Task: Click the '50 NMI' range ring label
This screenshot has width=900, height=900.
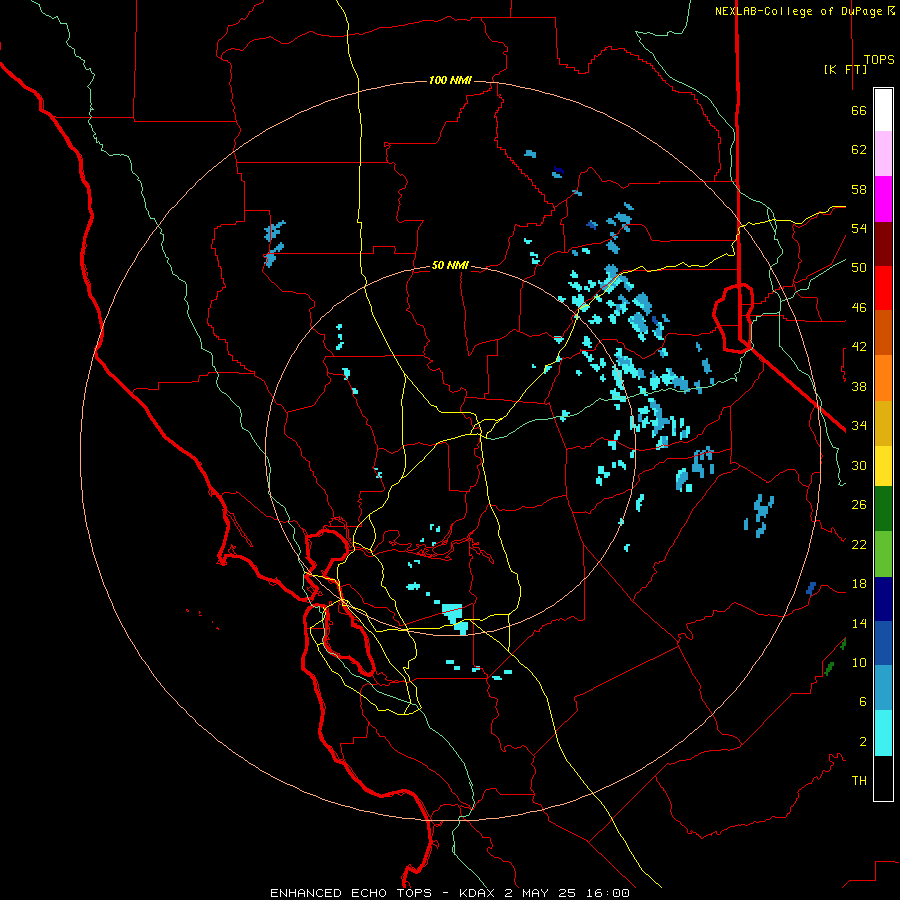Action: pyautogui.click(x=450, y=265)
